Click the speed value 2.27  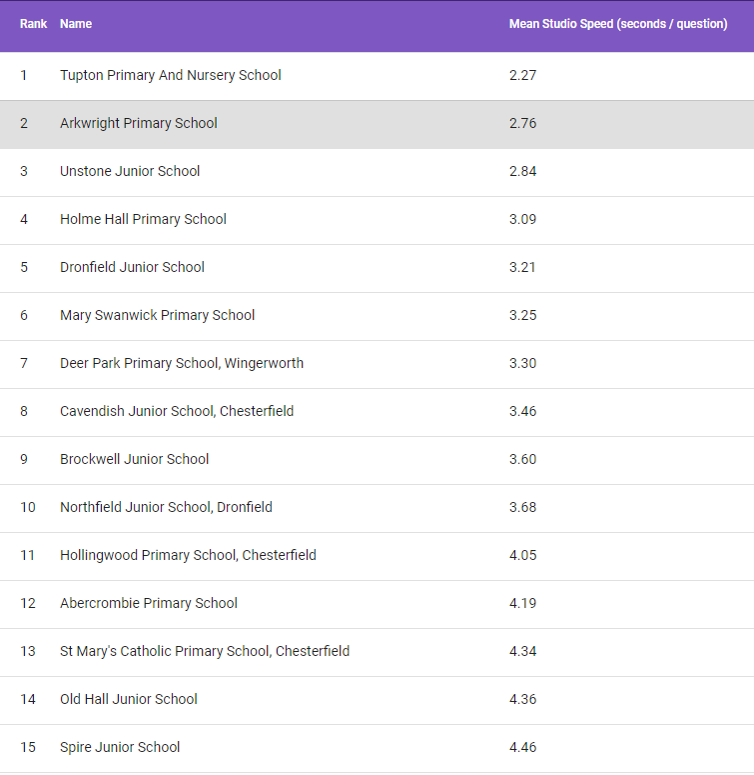click(x=523, y=75)
